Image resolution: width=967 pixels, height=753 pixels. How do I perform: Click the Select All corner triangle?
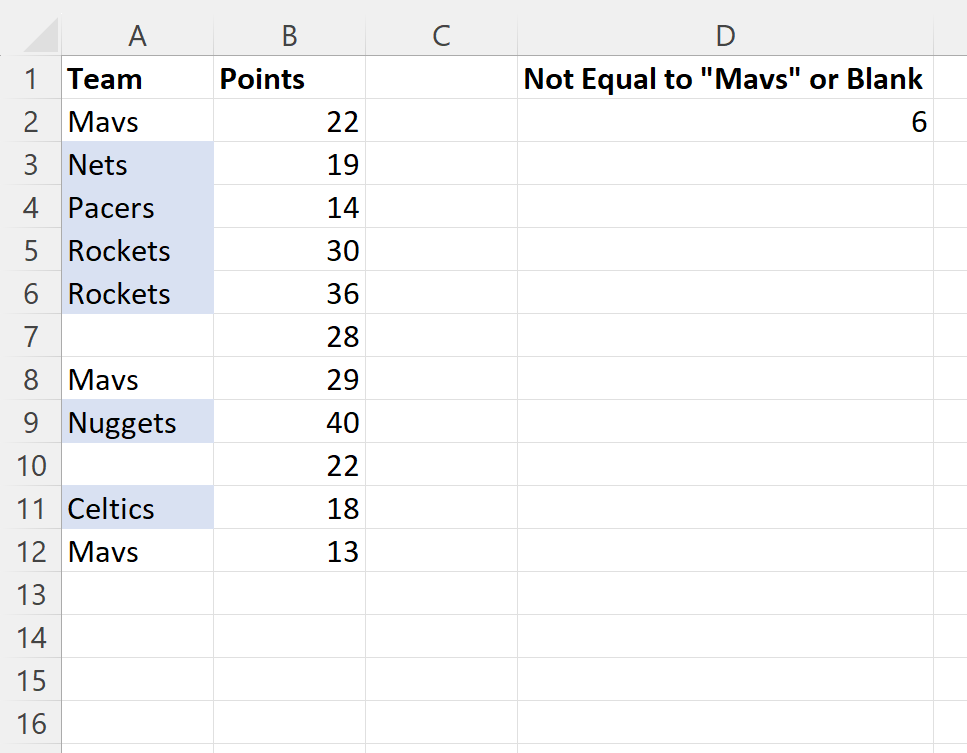pos(41,35)
